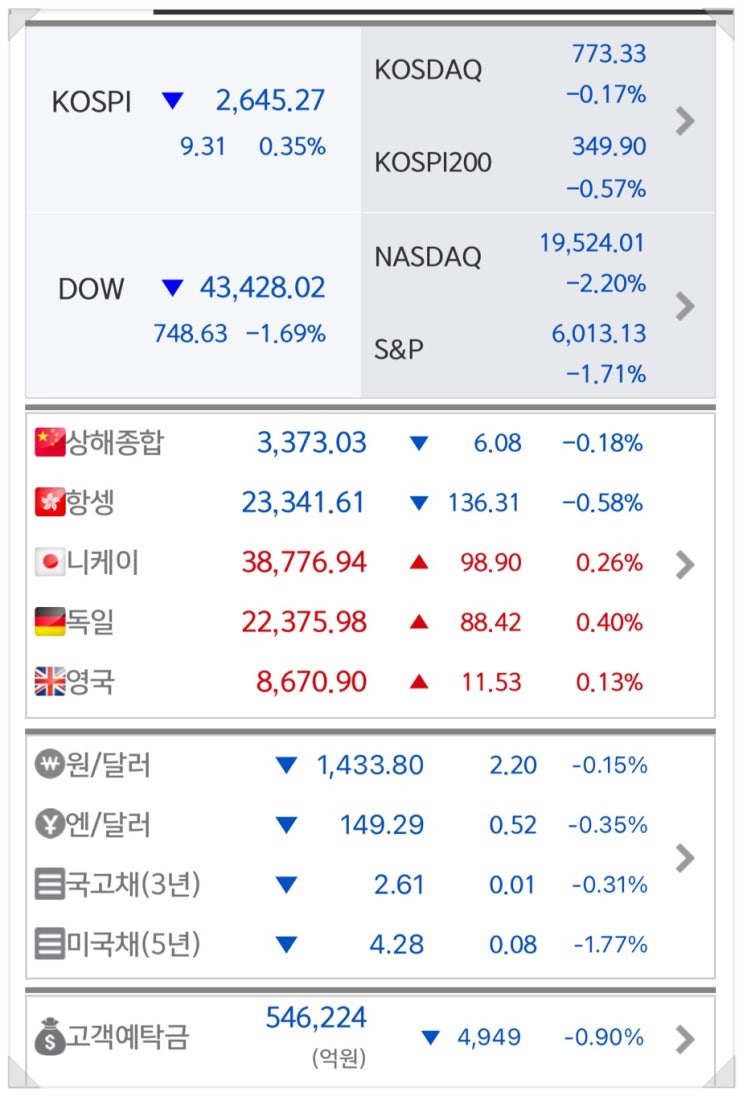Image resolution: width=743 pixels, height=1096 pixels.
Task: Open the KOSDAQ index value 773.33
Action: 608,54
